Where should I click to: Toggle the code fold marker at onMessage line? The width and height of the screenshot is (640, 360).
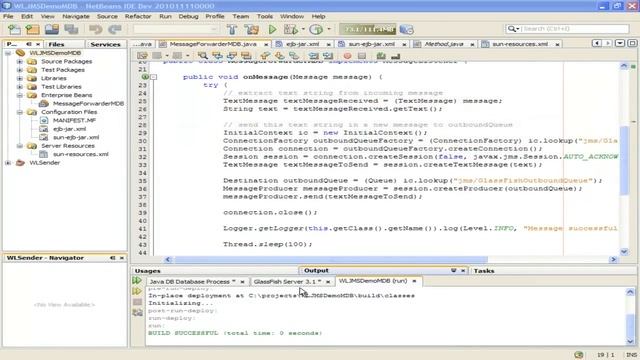(x=153, y=77)
